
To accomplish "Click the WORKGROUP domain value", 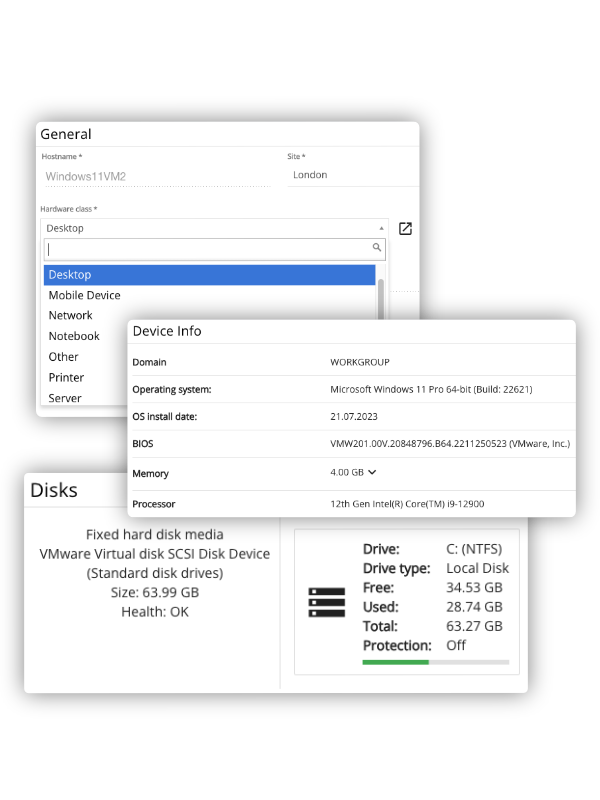I will (x=360, y=362).
